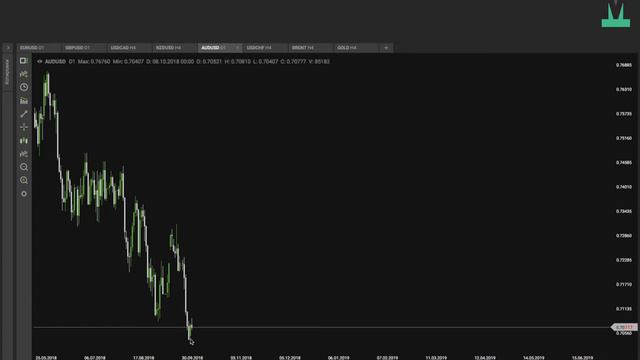Image resolution: width=640 pixels, height=360 pixels.
Task: Open the chart layout icon in the toolbar
Action: pos(24,61)
